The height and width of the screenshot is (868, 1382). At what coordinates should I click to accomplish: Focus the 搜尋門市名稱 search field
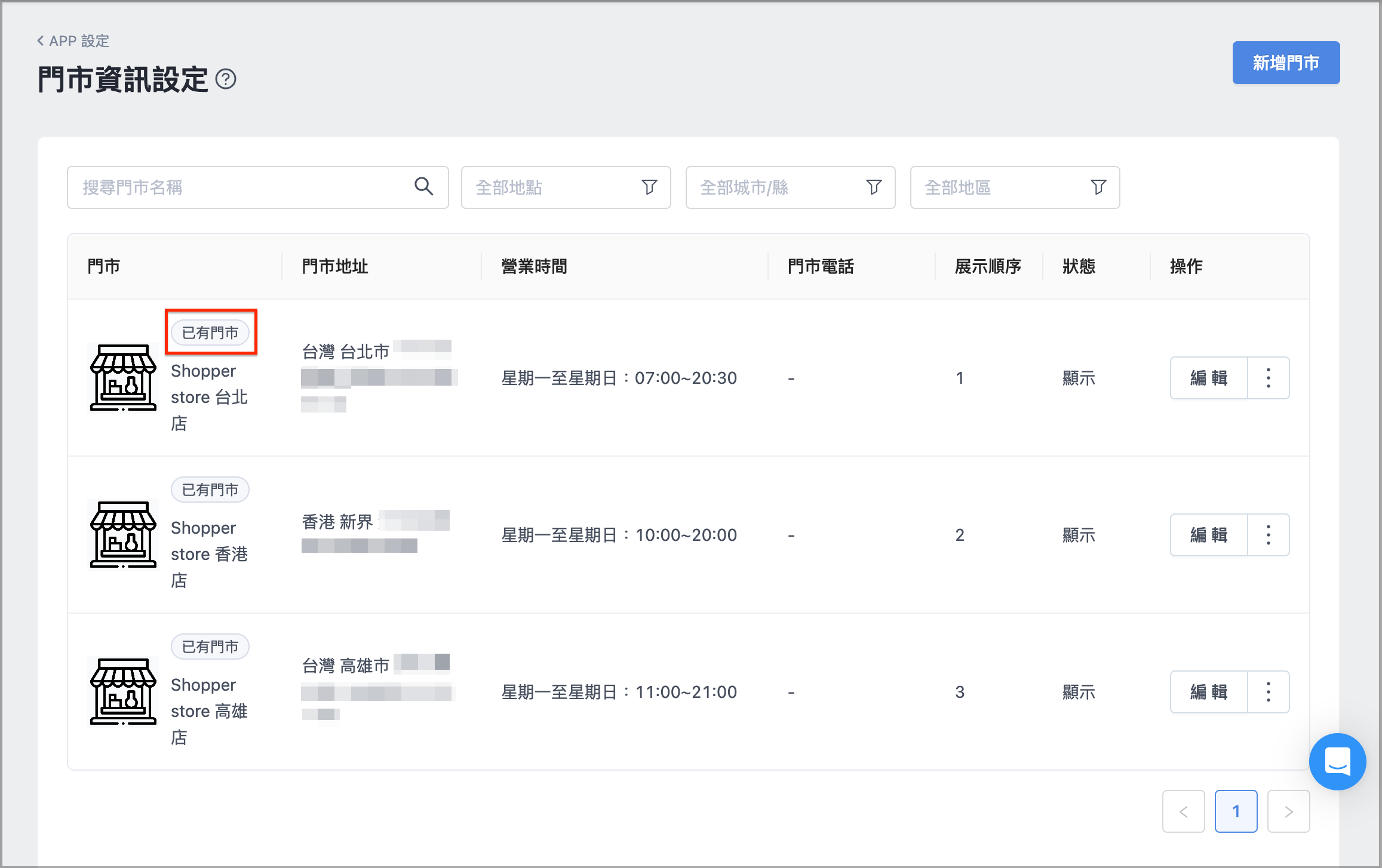(257, 187)
